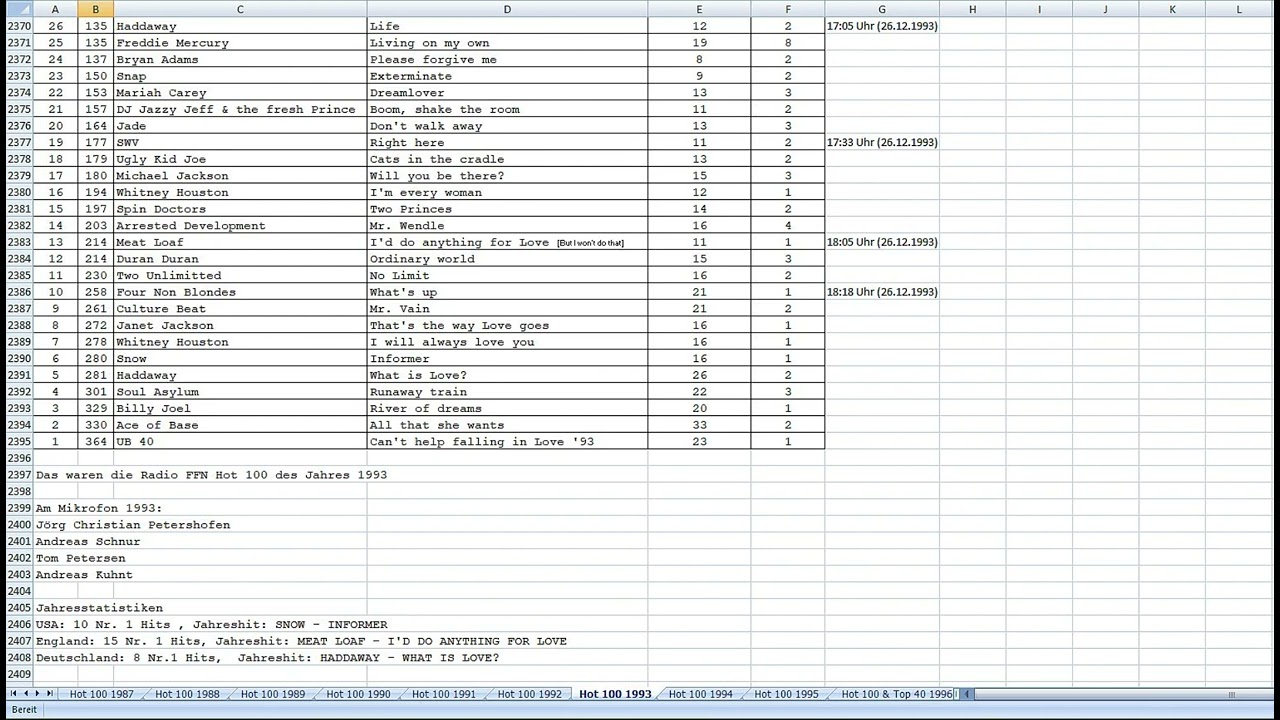Select column A header
1280x720 pixels.
(x=55, y=9)
